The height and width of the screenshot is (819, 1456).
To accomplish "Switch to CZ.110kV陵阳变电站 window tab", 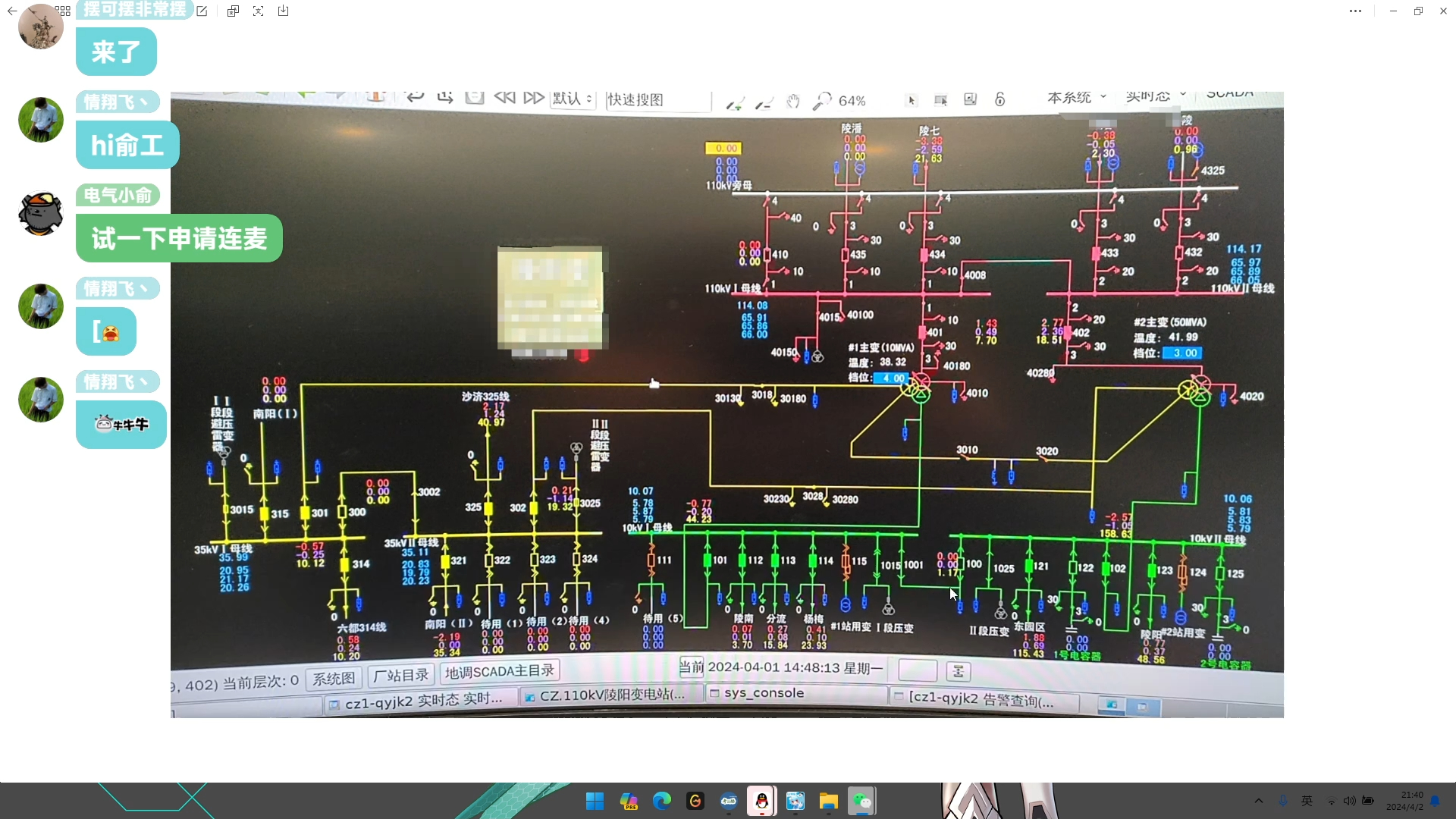I will 612,695.
